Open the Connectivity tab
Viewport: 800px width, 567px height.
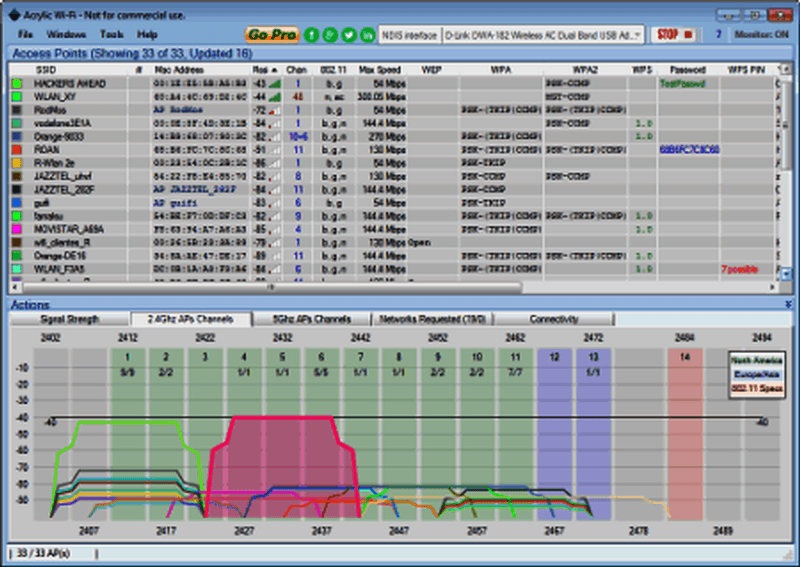click(554, 319)
